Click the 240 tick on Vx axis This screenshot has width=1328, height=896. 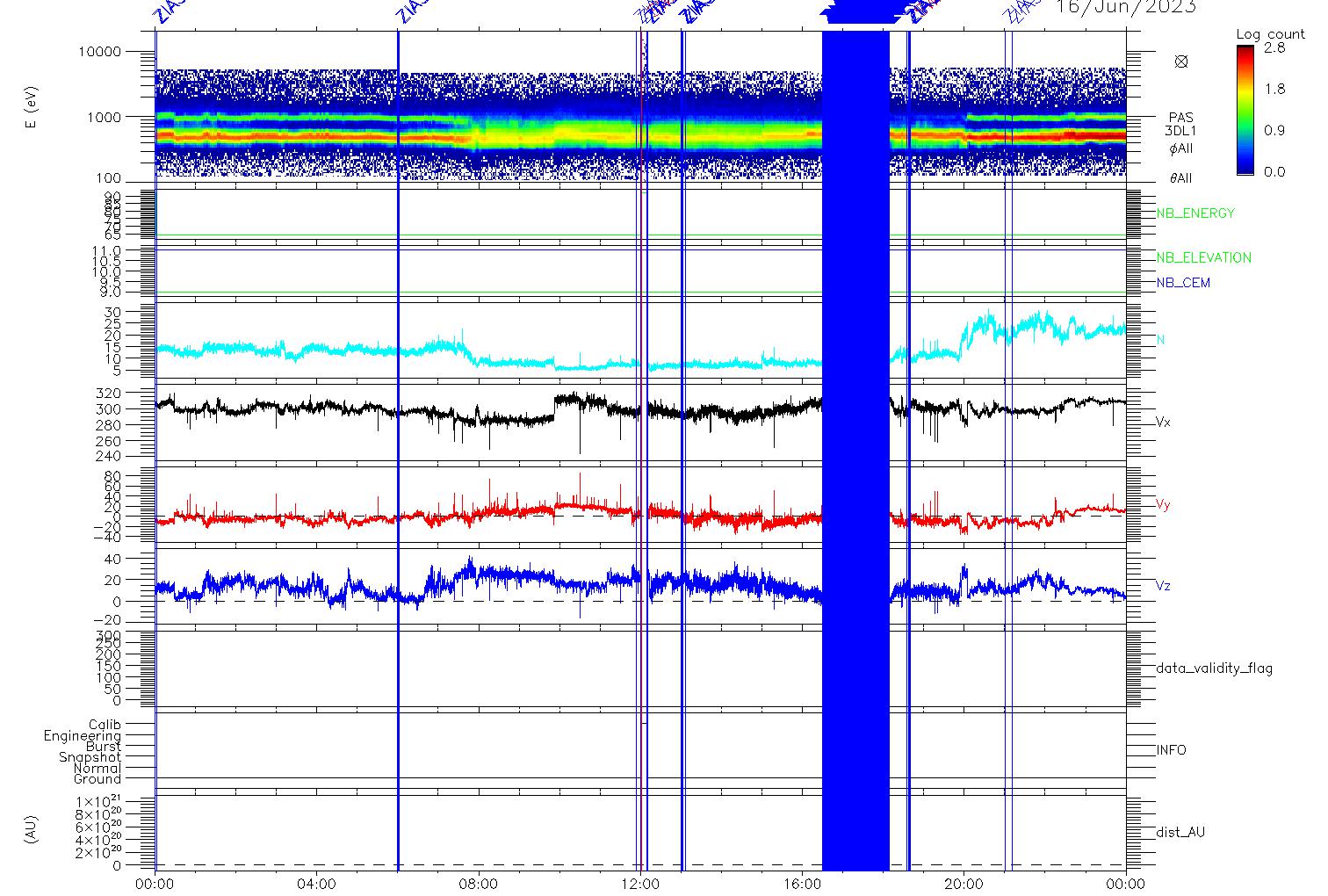(x=110, y=456)
